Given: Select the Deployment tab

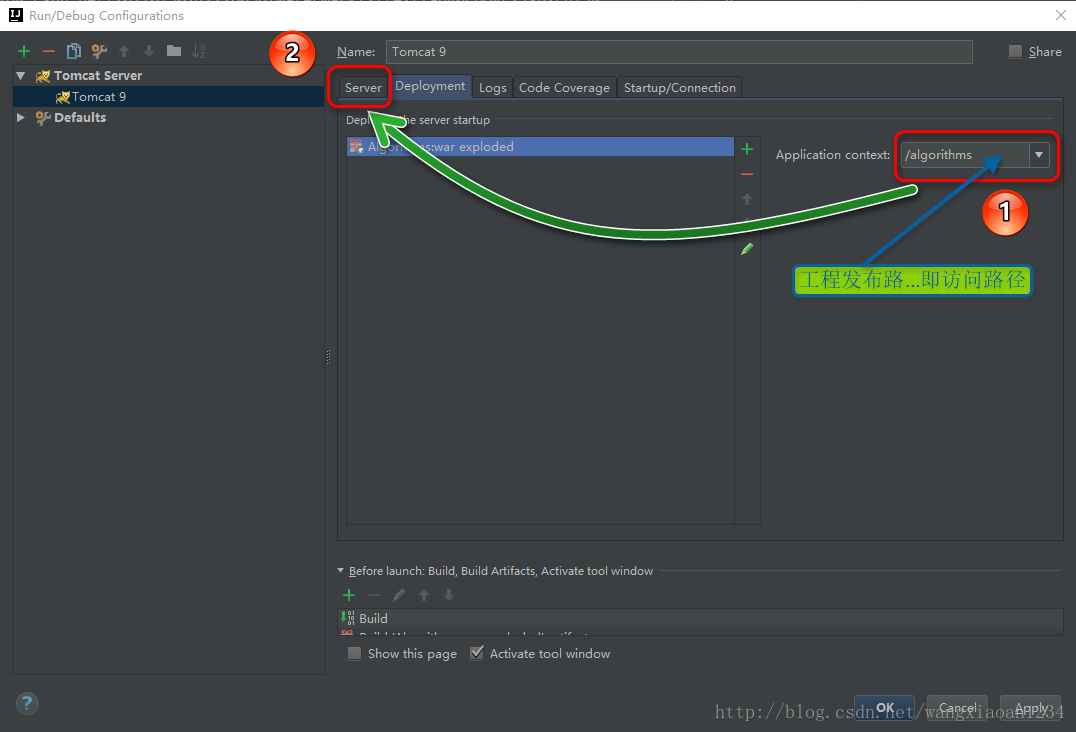Looking at the screenshot, I should [430, 86].
